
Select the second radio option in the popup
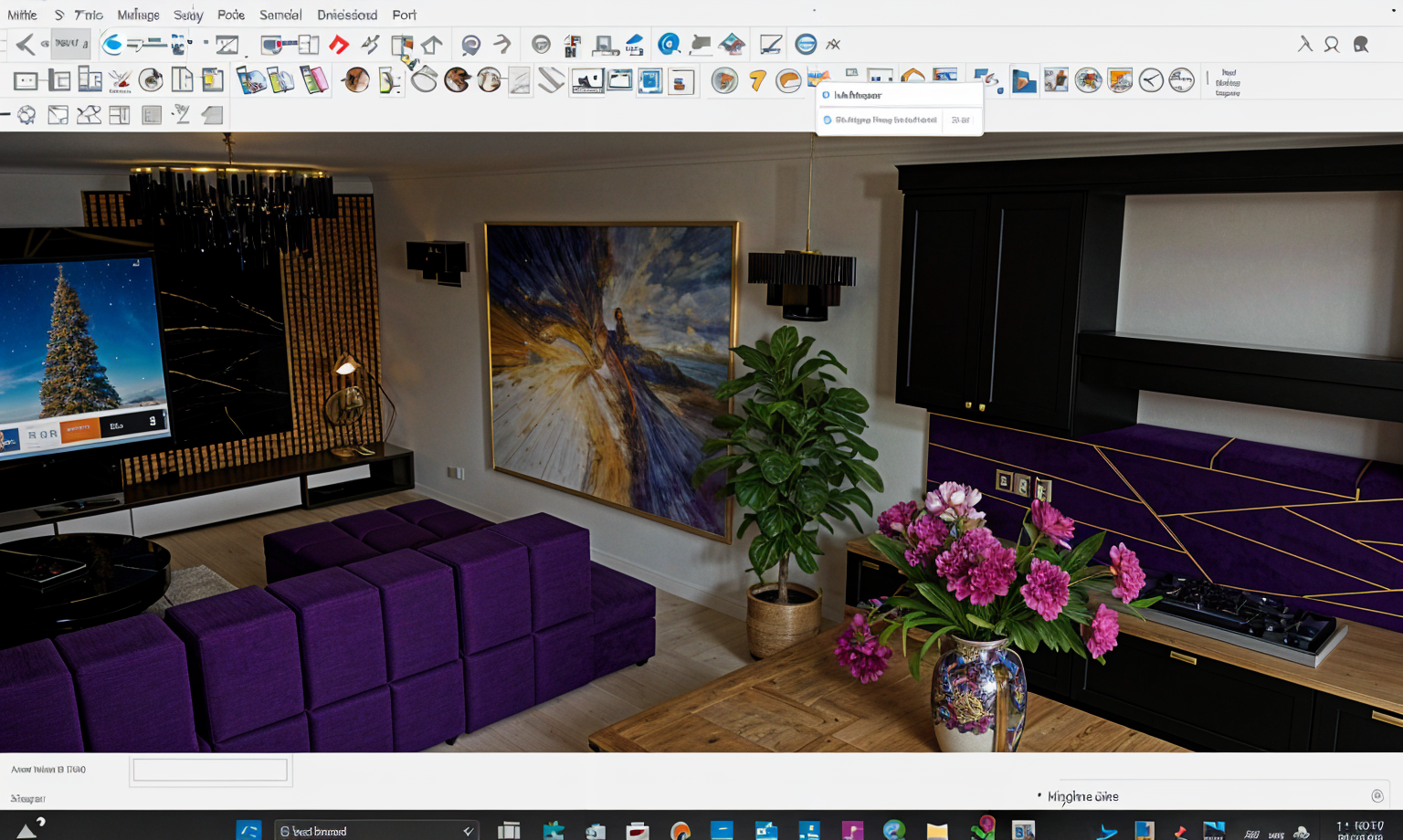pos(827,120)
